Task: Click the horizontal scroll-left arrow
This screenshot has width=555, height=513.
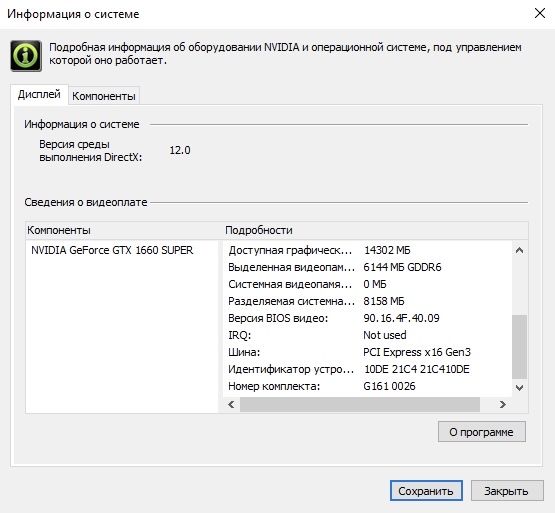Action: (231, 404)
